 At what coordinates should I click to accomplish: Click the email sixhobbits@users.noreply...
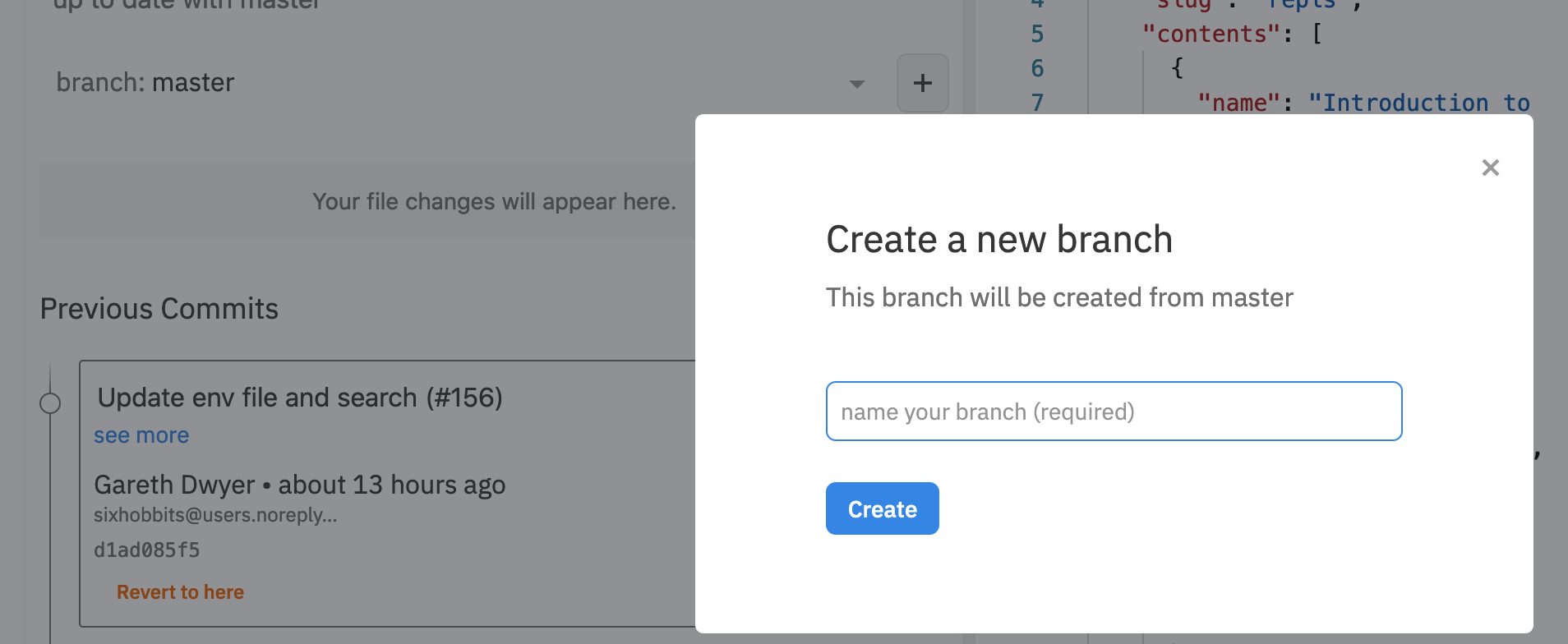tap(215, 515)
